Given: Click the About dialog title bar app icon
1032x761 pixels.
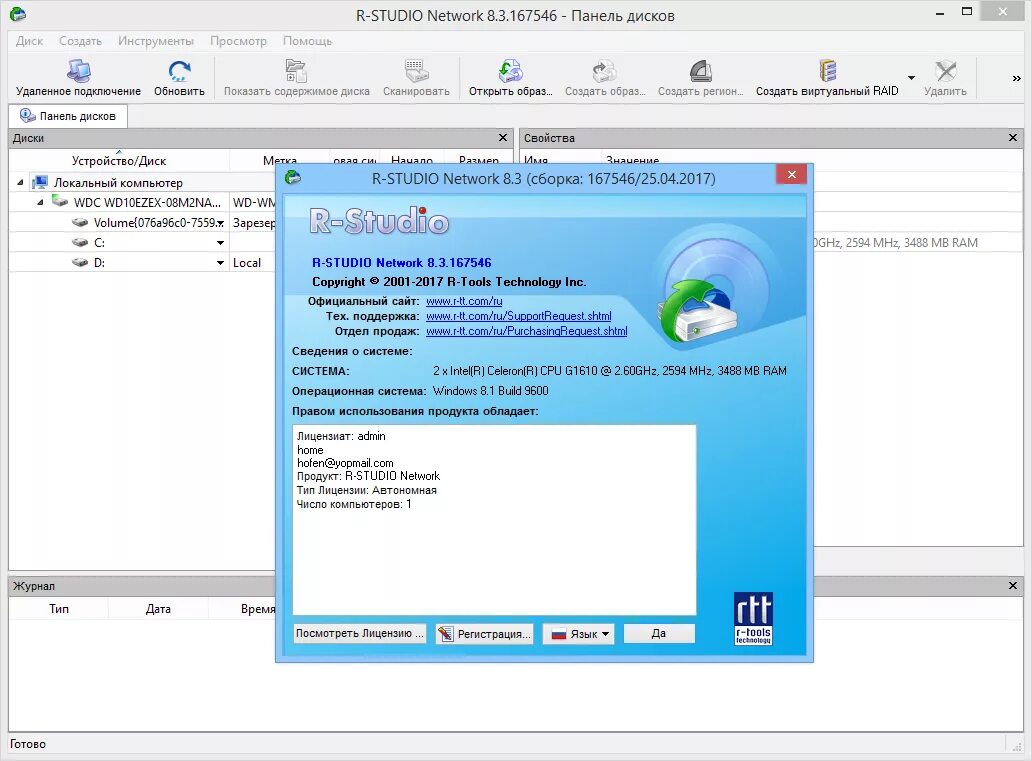Looking at the screenshot, I should click(x=293, y=178).
